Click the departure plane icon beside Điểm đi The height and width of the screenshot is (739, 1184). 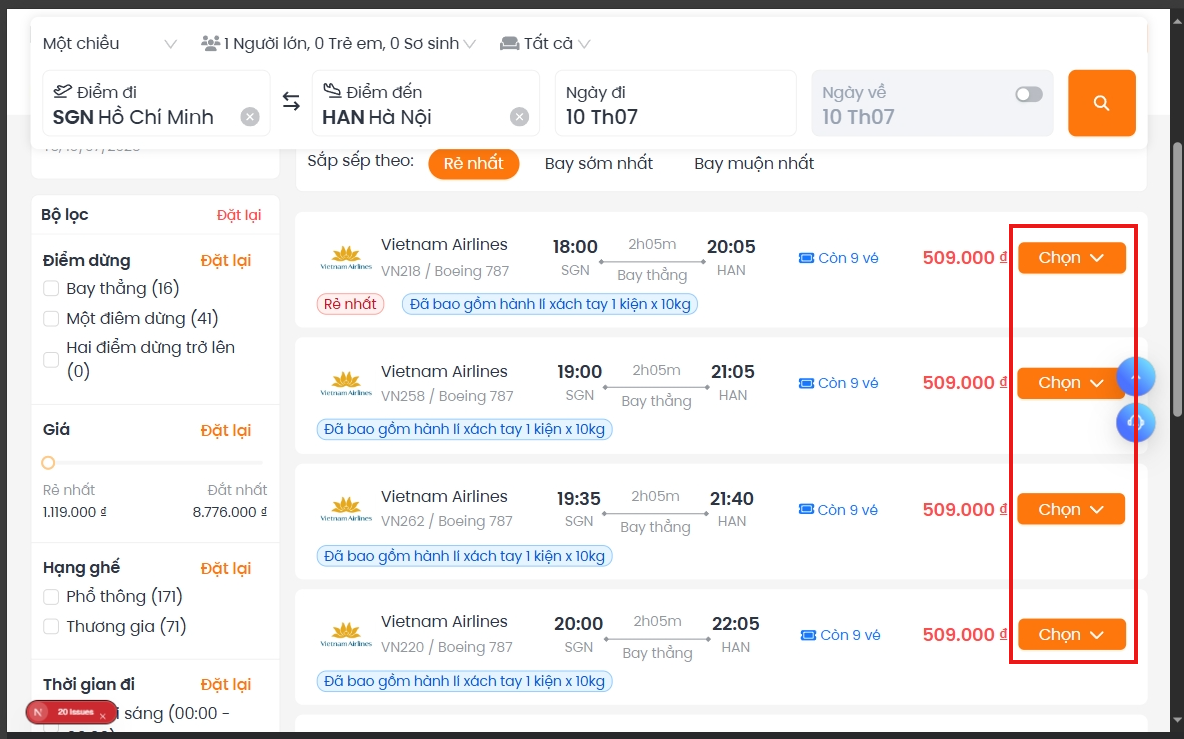(x=63, y=91)
